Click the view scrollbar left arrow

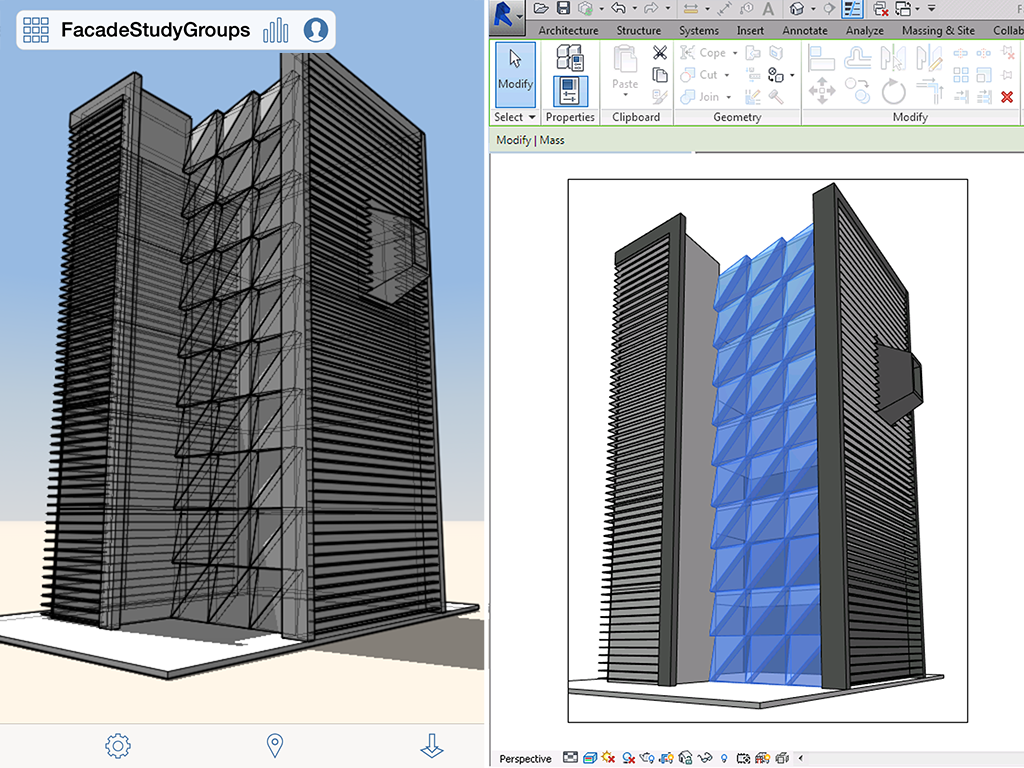(x=801, y=758)
